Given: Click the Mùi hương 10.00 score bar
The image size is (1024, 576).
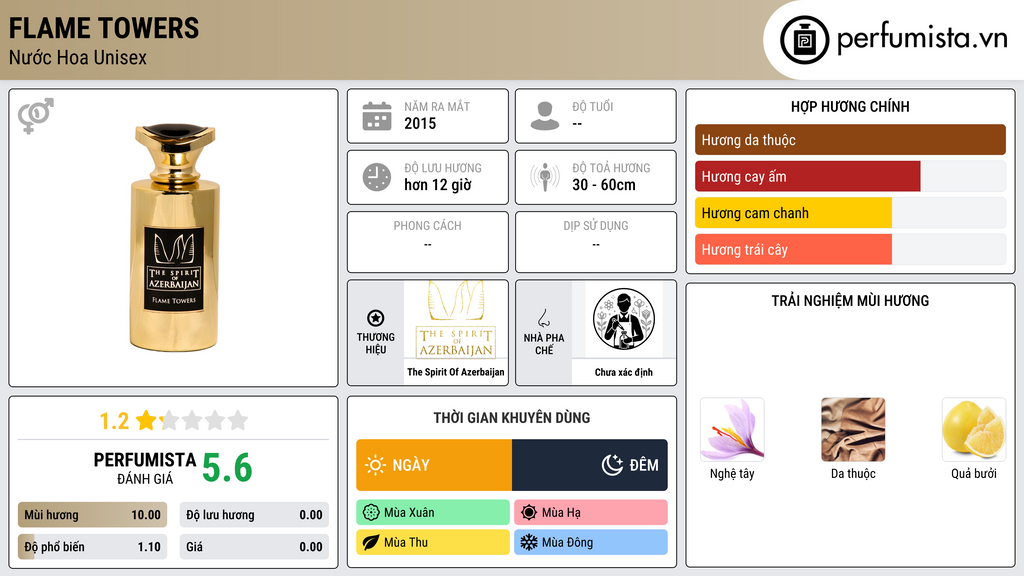Looking at the screenshot, I should click(93, 515).
